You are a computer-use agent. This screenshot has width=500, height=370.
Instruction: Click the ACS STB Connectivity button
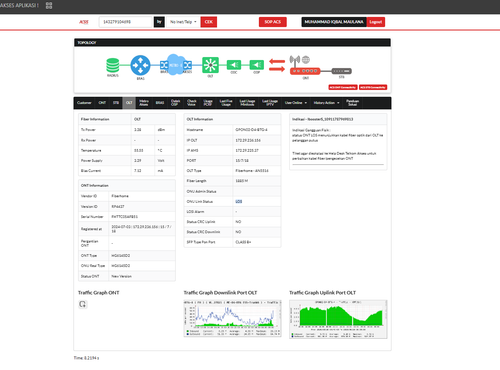(x=373, y=87)
